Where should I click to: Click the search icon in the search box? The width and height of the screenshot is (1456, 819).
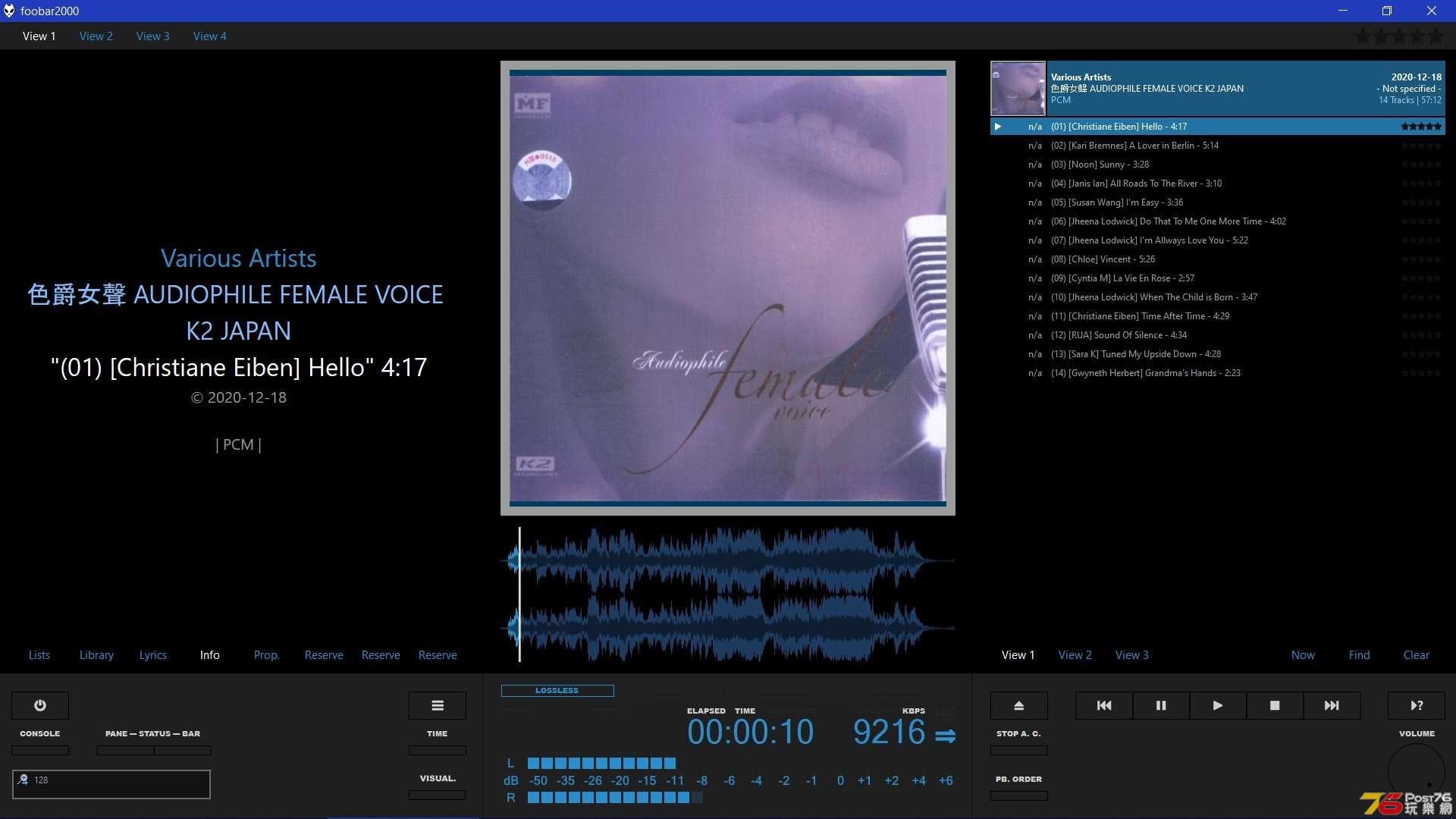point(23,780)
